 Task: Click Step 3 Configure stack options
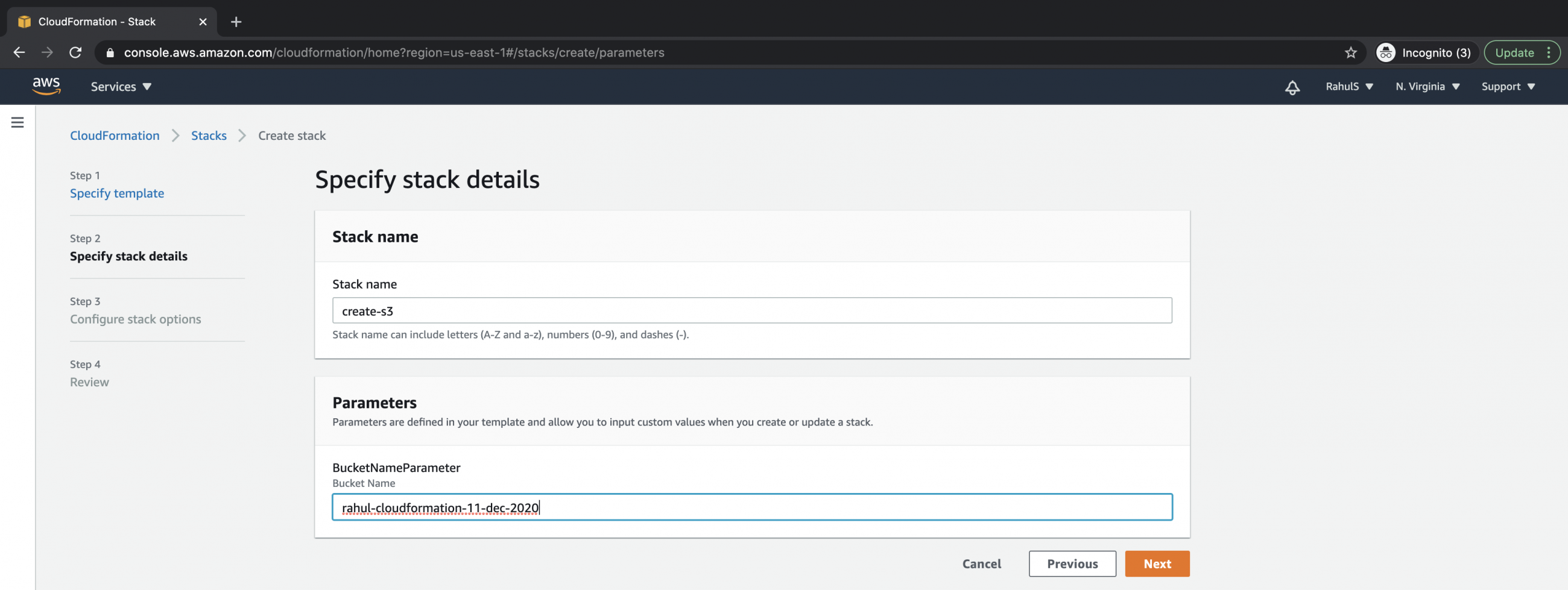coord(135,319)
